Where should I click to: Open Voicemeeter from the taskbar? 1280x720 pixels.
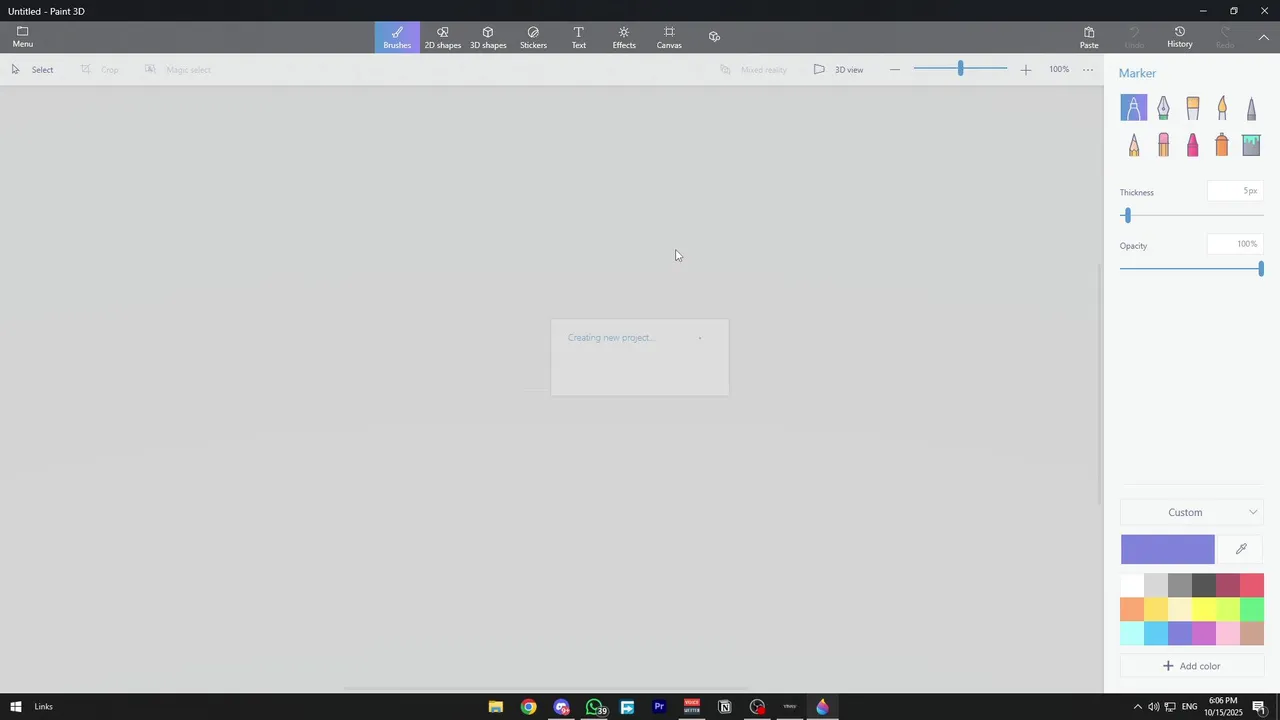[x=692, y=707]
